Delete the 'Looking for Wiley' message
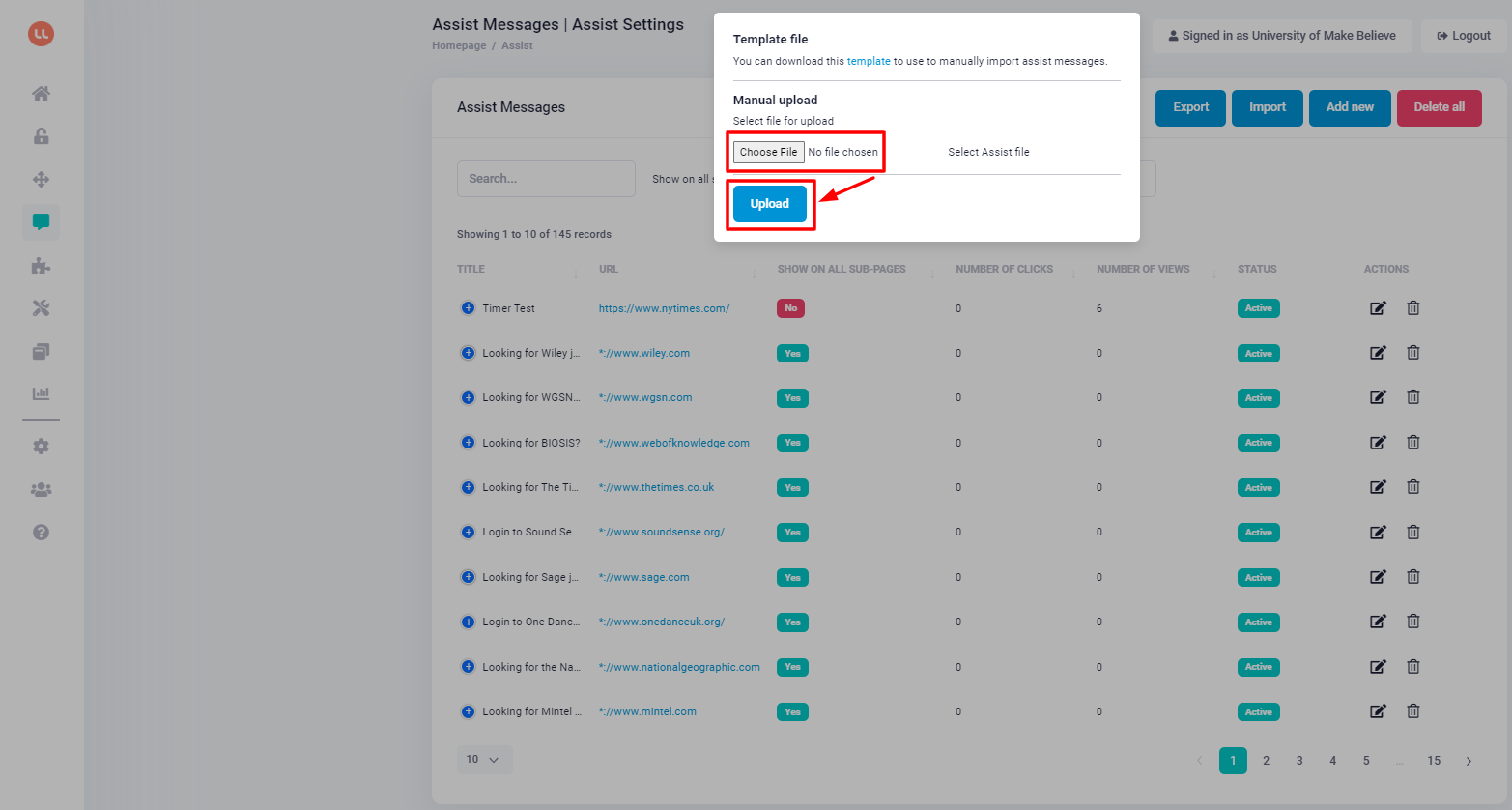Viewport: 1512px width, 810px height. coord(1412,352)
